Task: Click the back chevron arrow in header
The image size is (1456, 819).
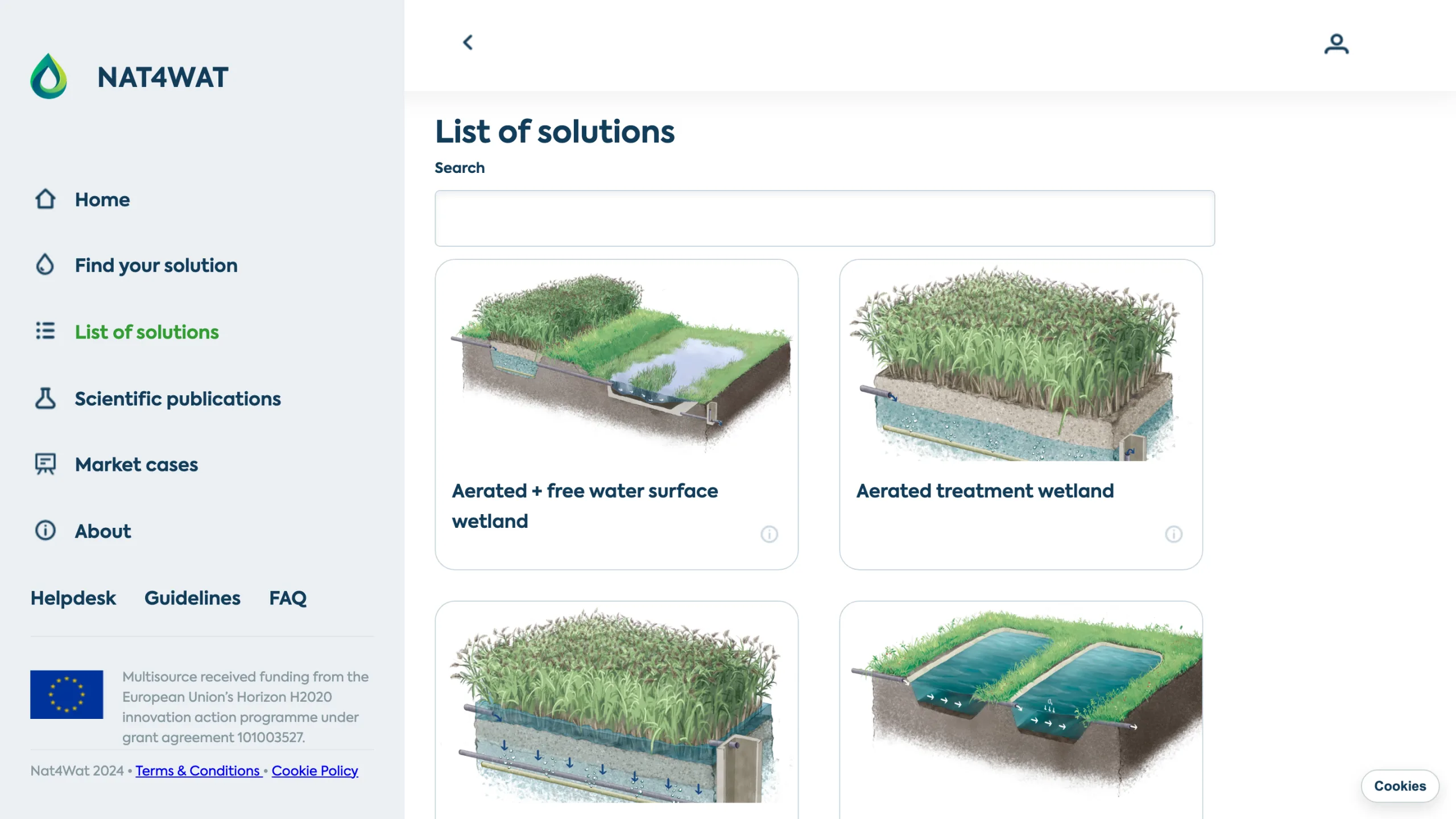Action: 468,42
